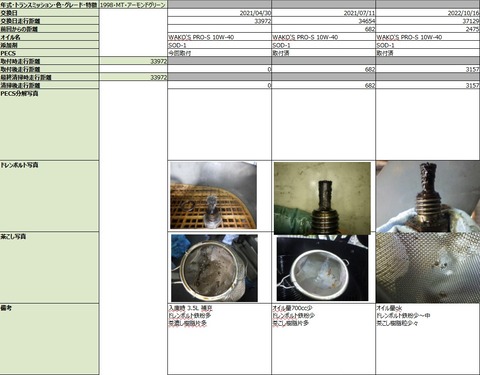480x375 pixels.
Task: Select the 2022/10/16 mesh strainer photo
Action: click(428, 268)
